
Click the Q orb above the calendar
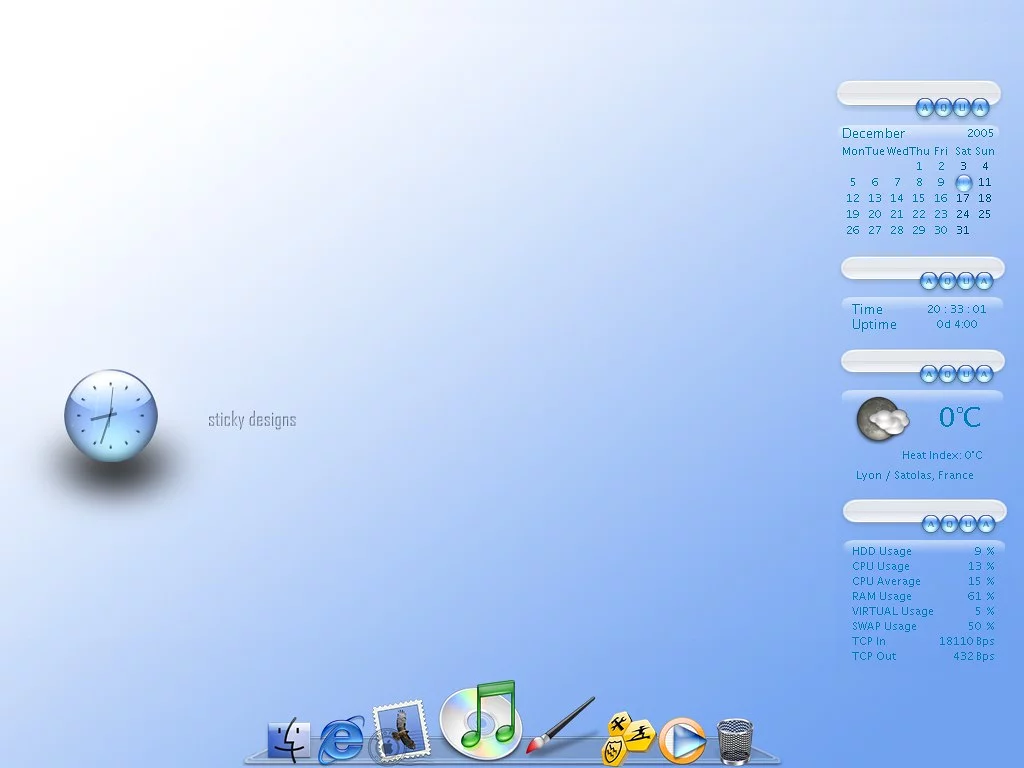[x=943, y=108]
